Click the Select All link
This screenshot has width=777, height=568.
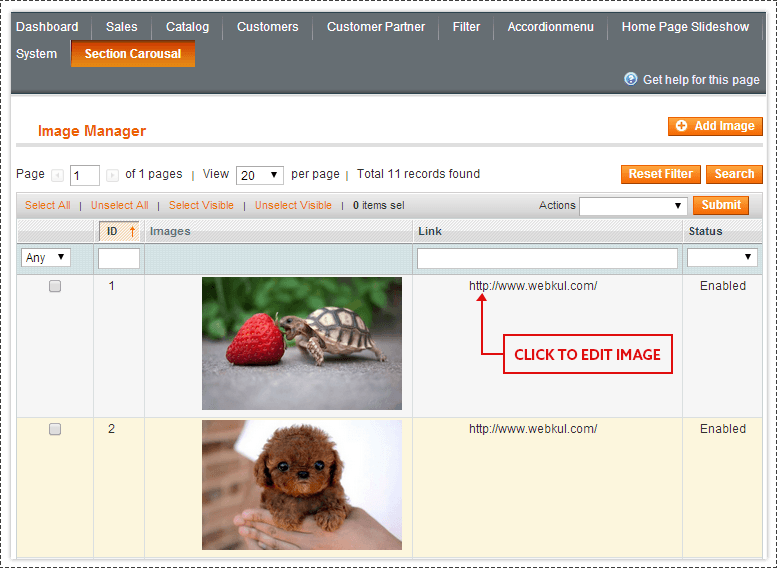[x=47, y=206]
